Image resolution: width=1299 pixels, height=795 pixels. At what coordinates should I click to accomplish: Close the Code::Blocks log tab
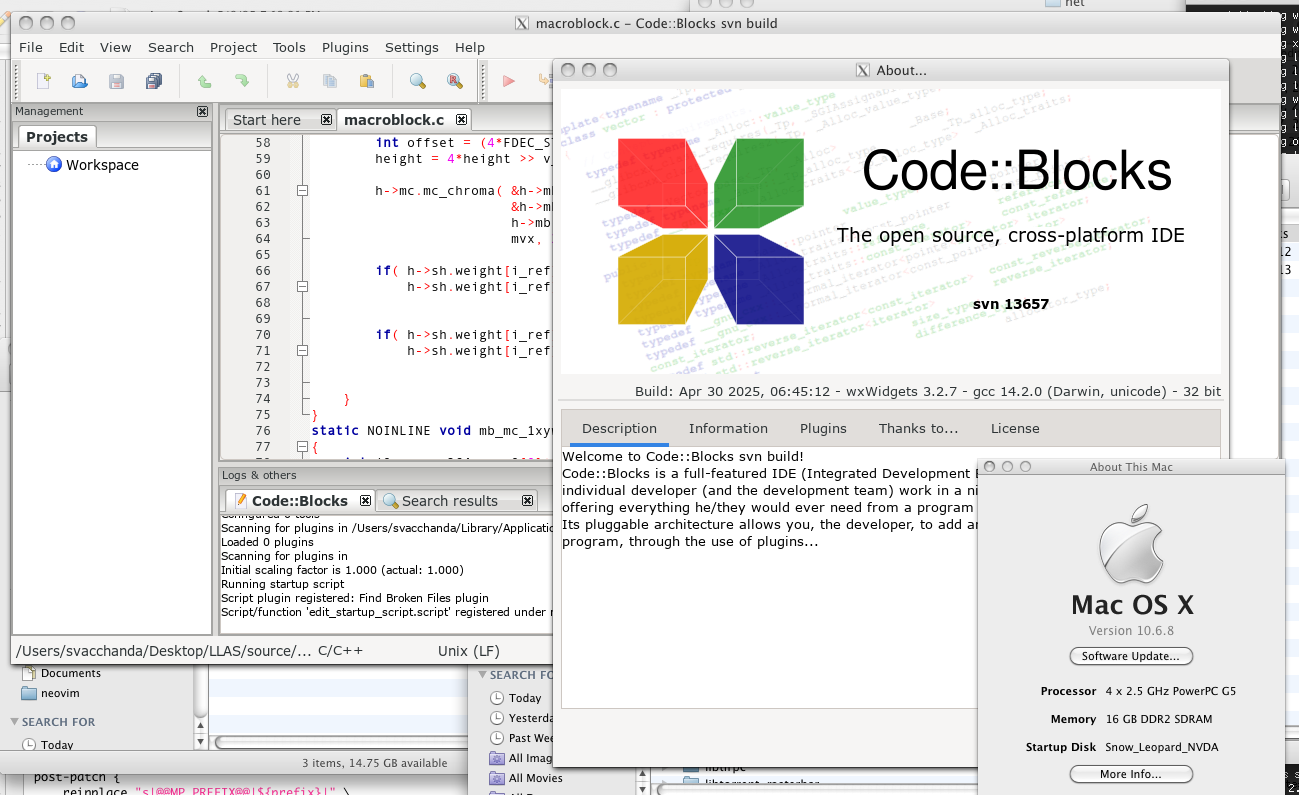tap(365, 500)
